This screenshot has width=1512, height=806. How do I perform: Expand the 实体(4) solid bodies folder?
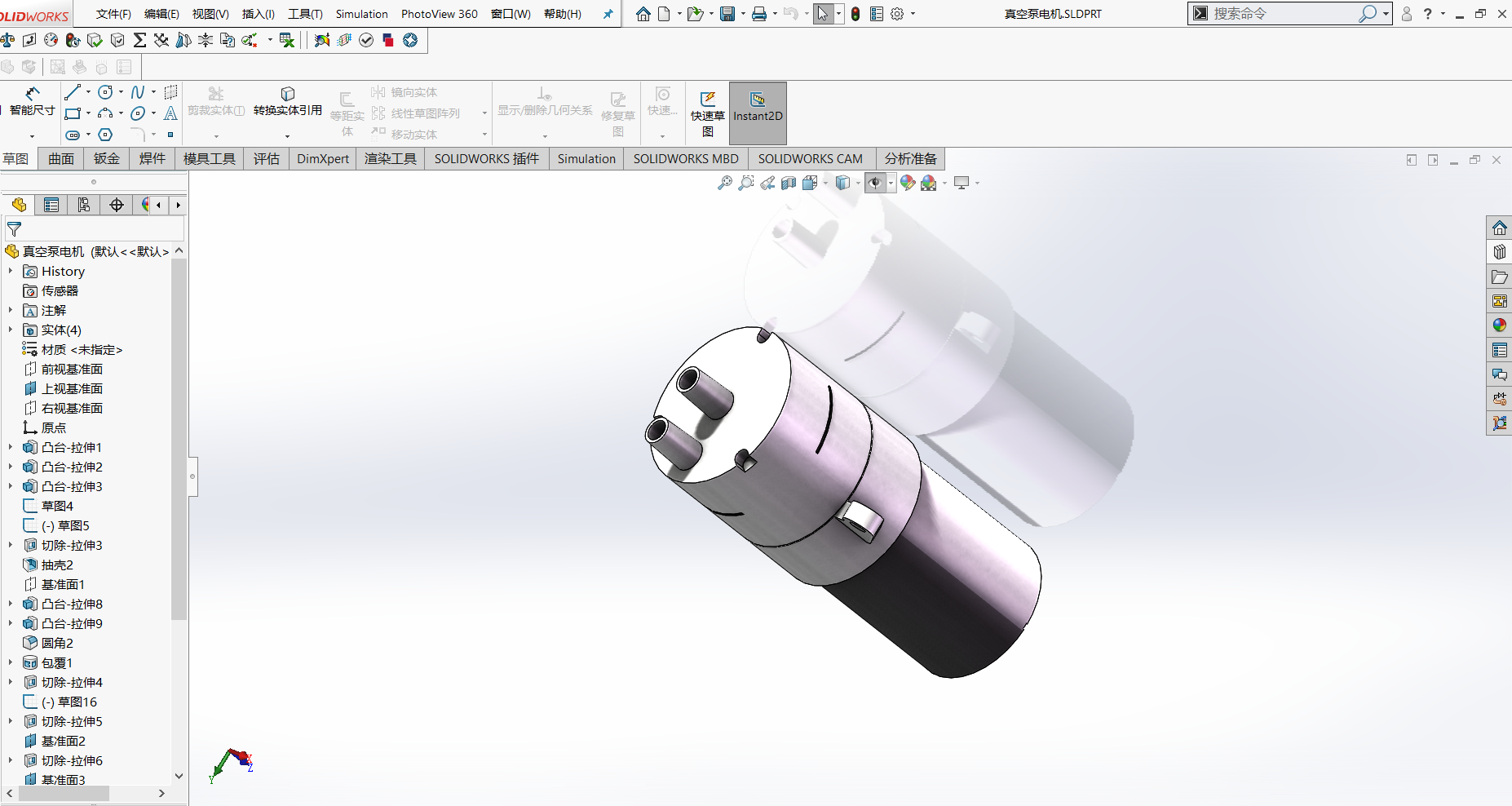[x=11, y=330]
